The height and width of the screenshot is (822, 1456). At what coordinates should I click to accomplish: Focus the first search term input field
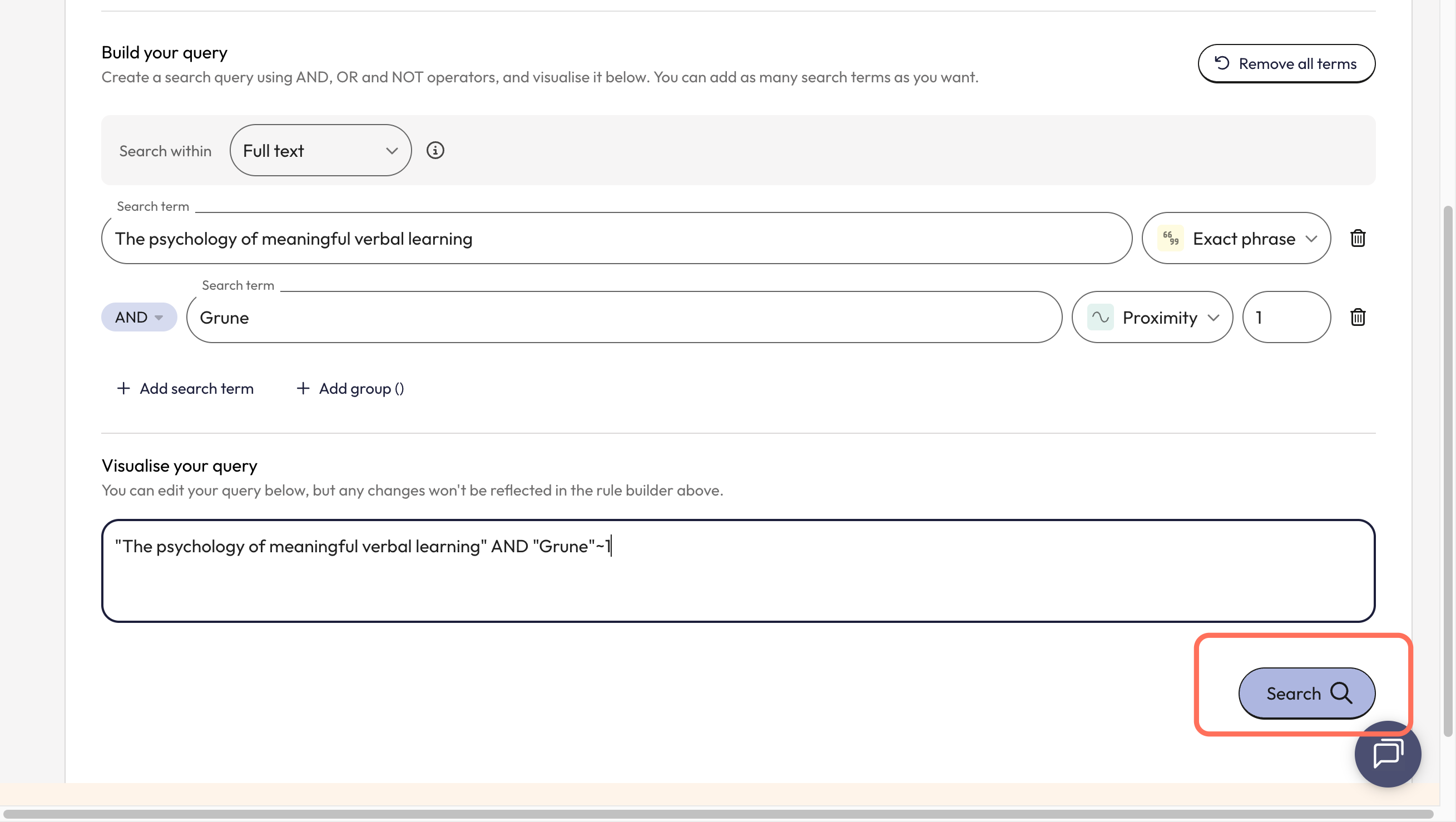(617, 238)
